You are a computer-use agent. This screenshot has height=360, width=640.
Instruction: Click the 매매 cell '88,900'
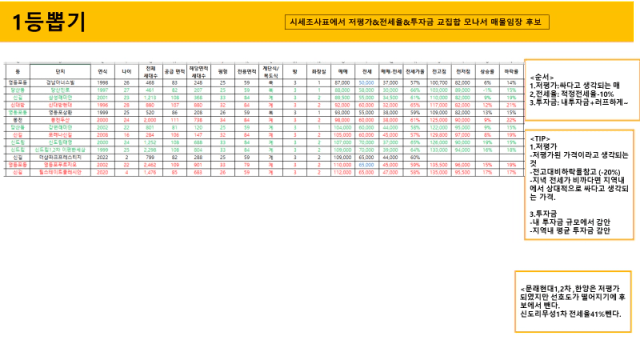(343, 98)
